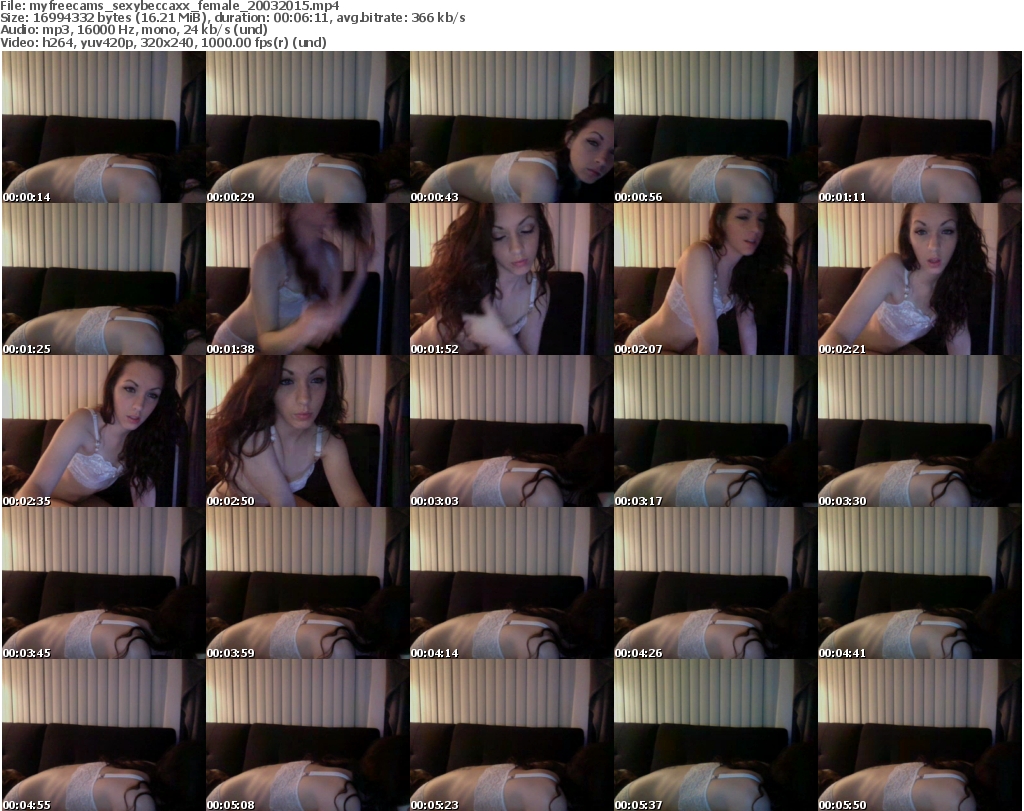The image size is (1024, 811).
Task: Select the thumbnail stamped 00:05:08
Action: 308,735
